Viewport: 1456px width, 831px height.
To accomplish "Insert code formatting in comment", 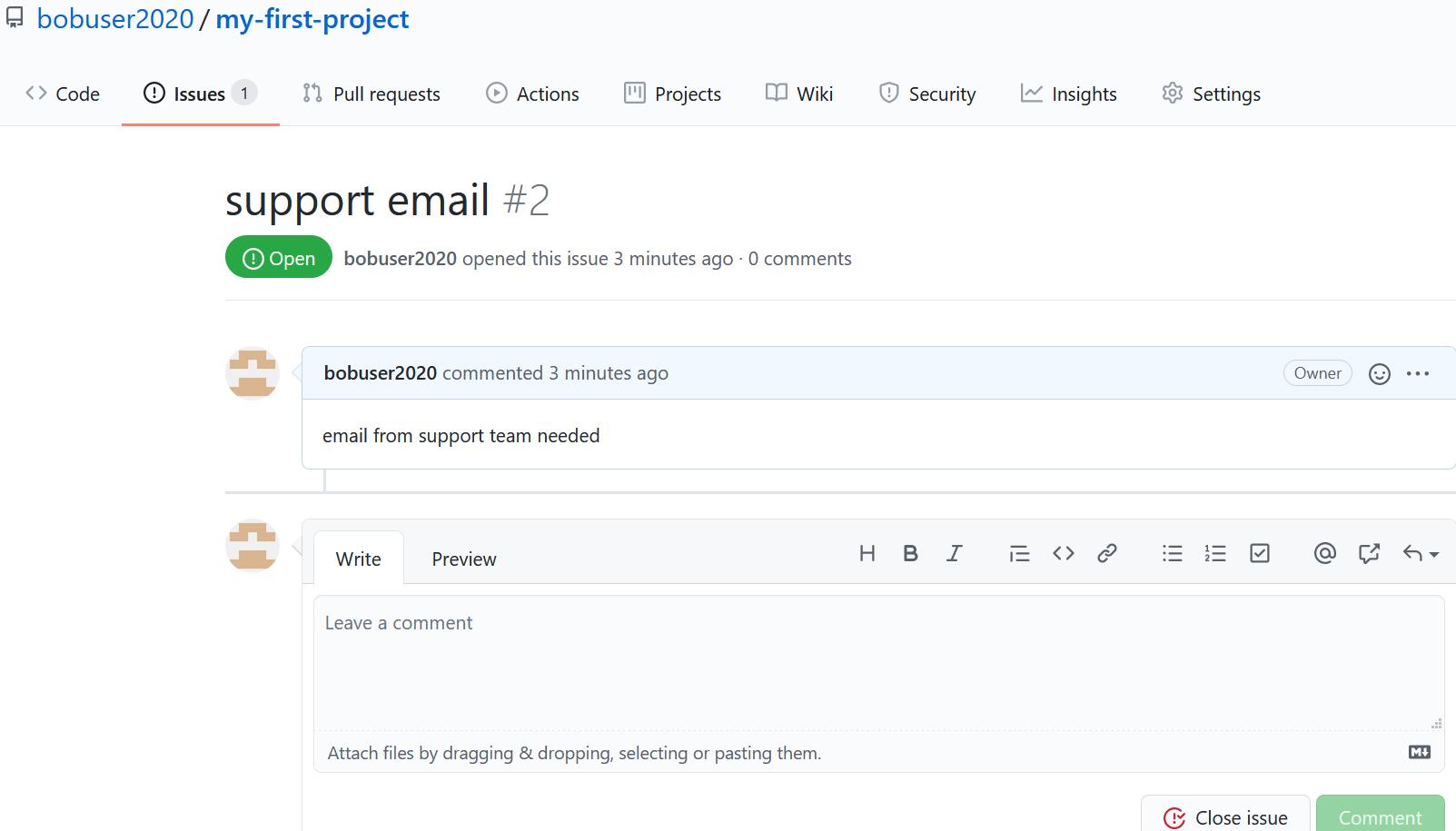I will click(x=1063, y=553).
